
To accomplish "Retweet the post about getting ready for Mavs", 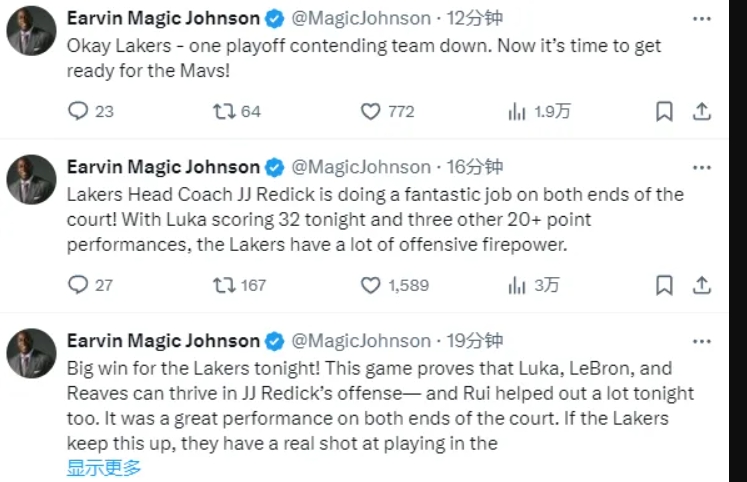I will [x=224, y=112].
